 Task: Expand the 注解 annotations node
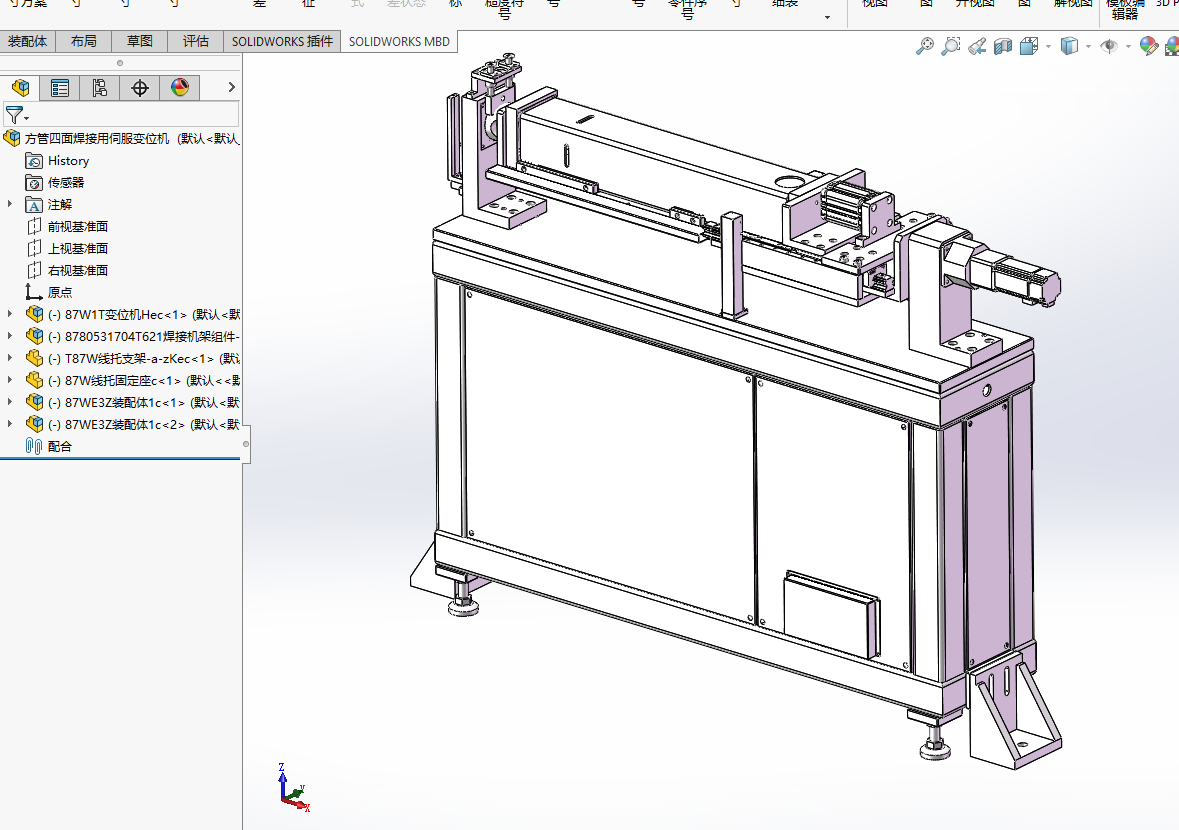(10, 204)
